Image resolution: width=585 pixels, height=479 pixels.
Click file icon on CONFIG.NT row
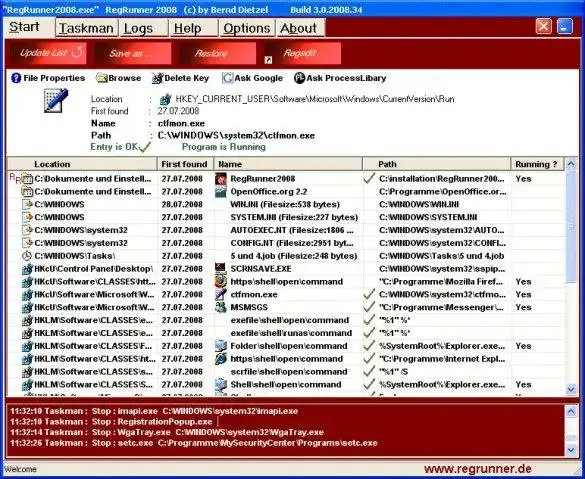click(27, 243)
